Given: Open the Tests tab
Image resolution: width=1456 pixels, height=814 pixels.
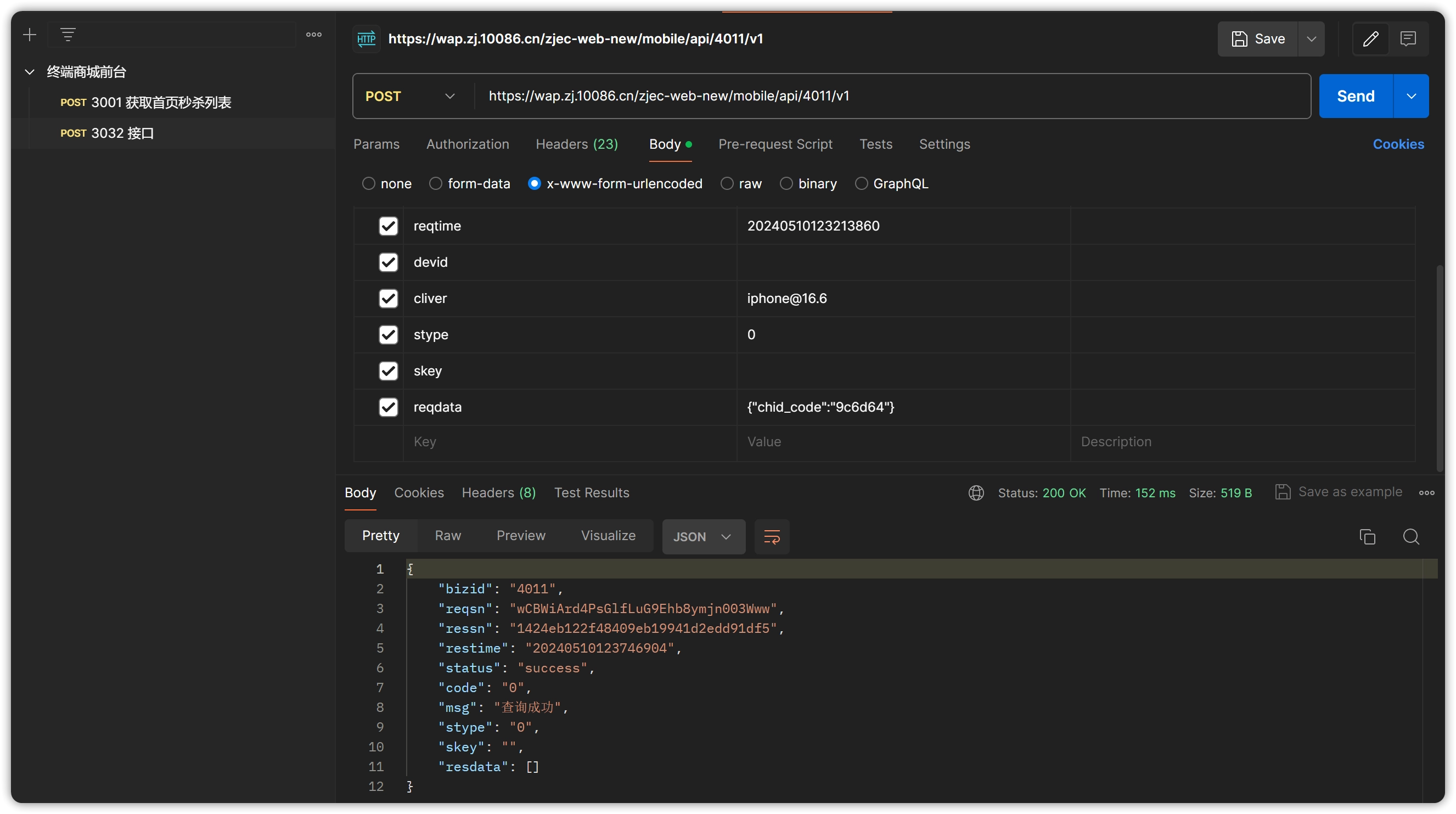Looking at the screenshot, I should (875, 144).
